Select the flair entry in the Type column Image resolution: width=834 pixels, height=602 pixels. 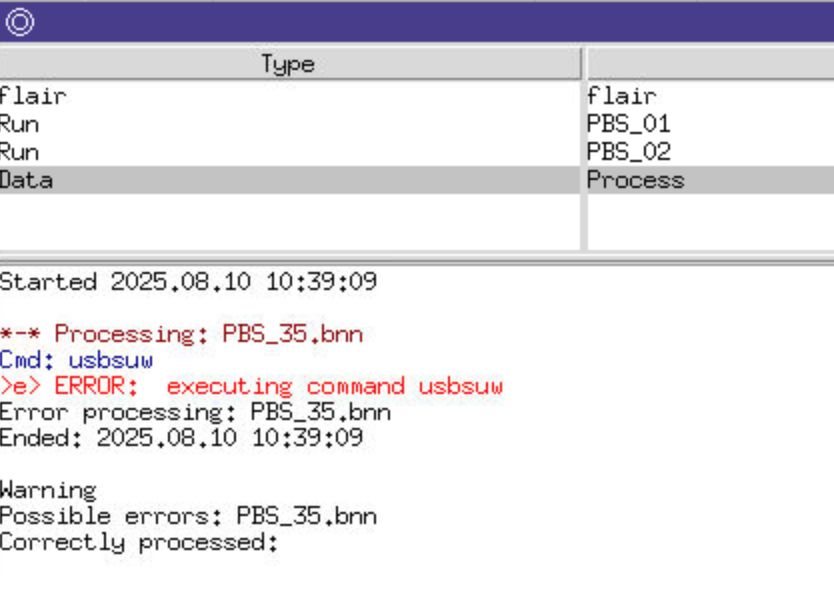click(33, 96)
